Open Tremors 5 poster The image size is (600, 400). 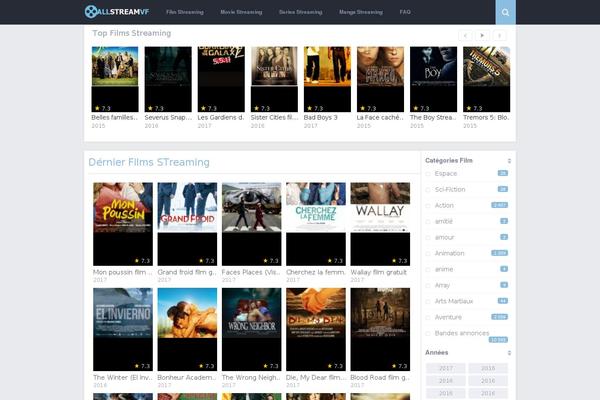pyautogui.click(x=486, y=79)
